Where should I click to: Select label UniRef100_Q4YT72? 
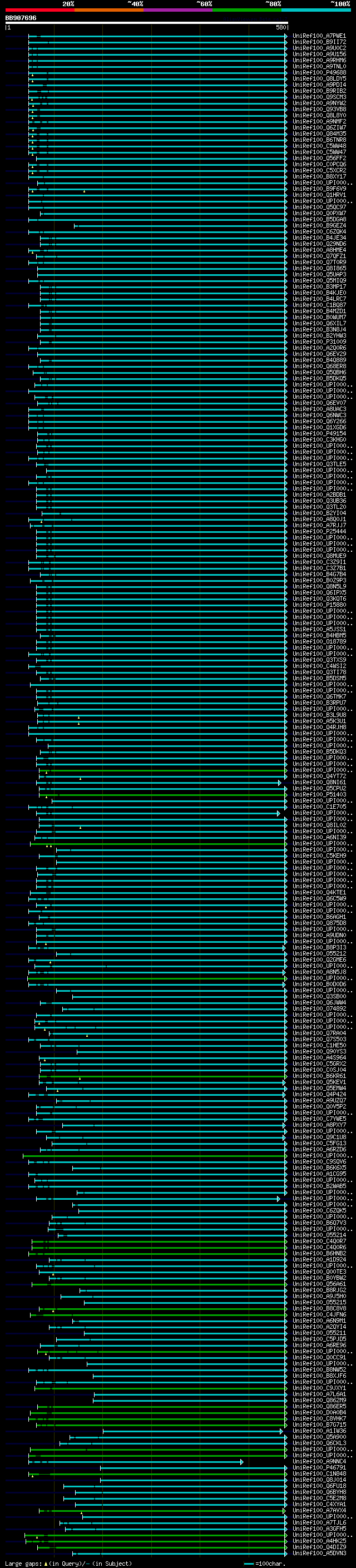coord(319,776)
